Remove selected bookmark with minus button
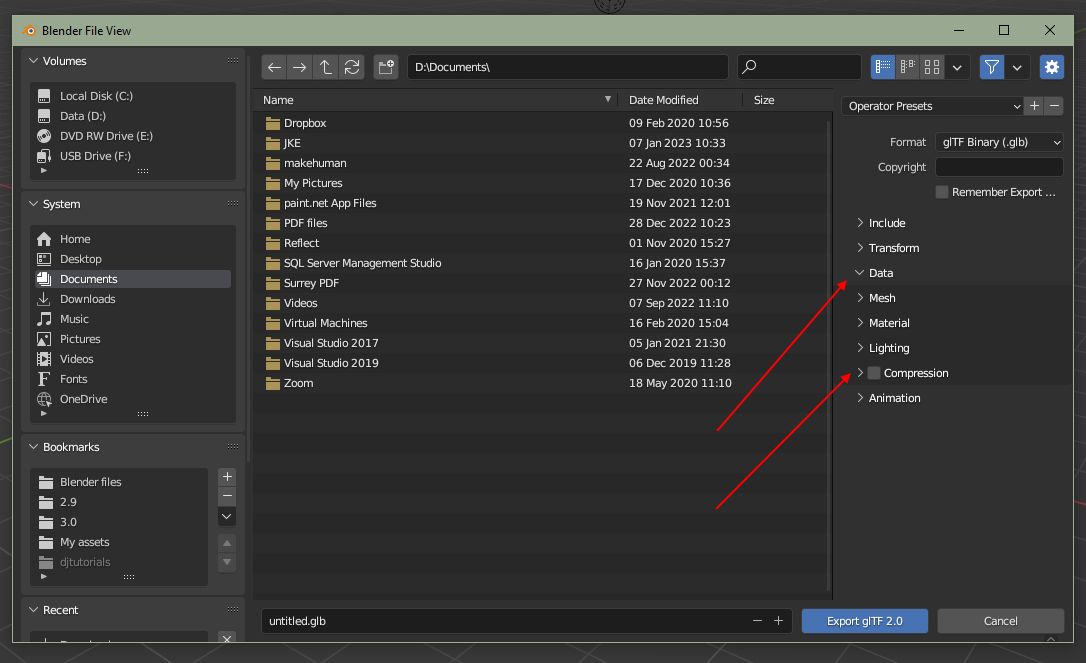 pos(227,496)
